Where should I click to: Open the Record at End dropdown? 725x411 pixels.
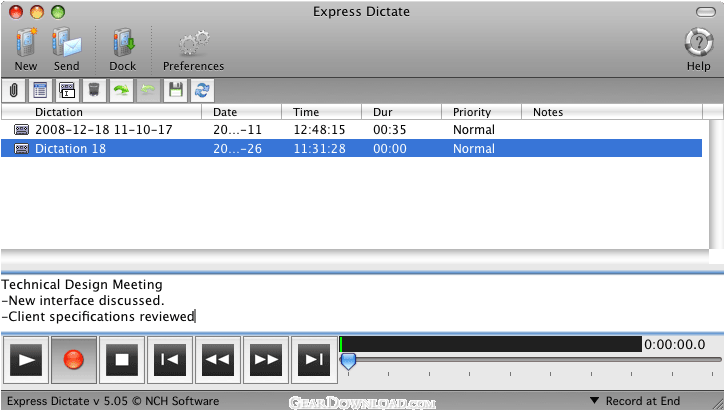636,401
